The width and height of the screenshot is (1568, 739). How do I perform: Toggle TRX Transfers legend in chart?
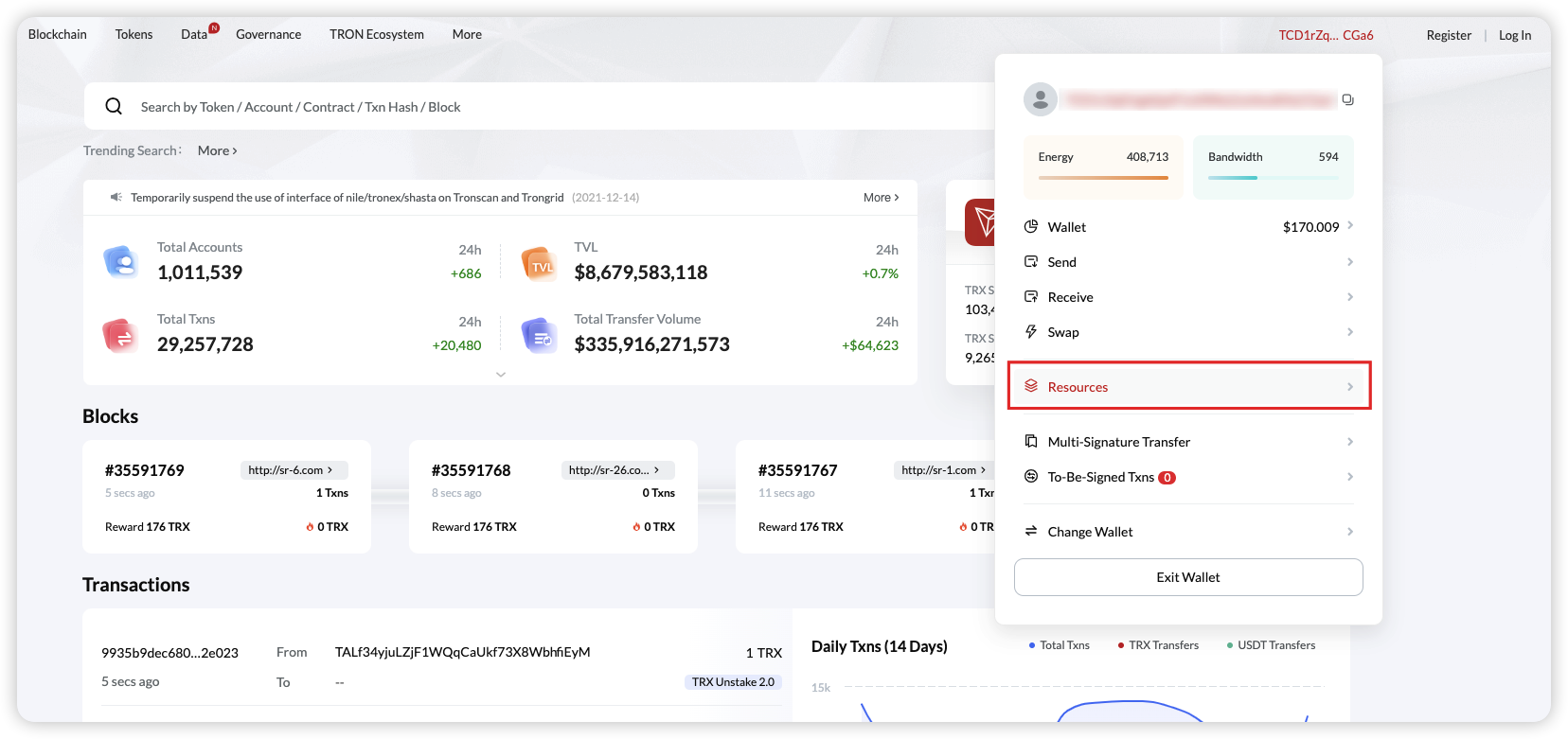click(1158, 645)
